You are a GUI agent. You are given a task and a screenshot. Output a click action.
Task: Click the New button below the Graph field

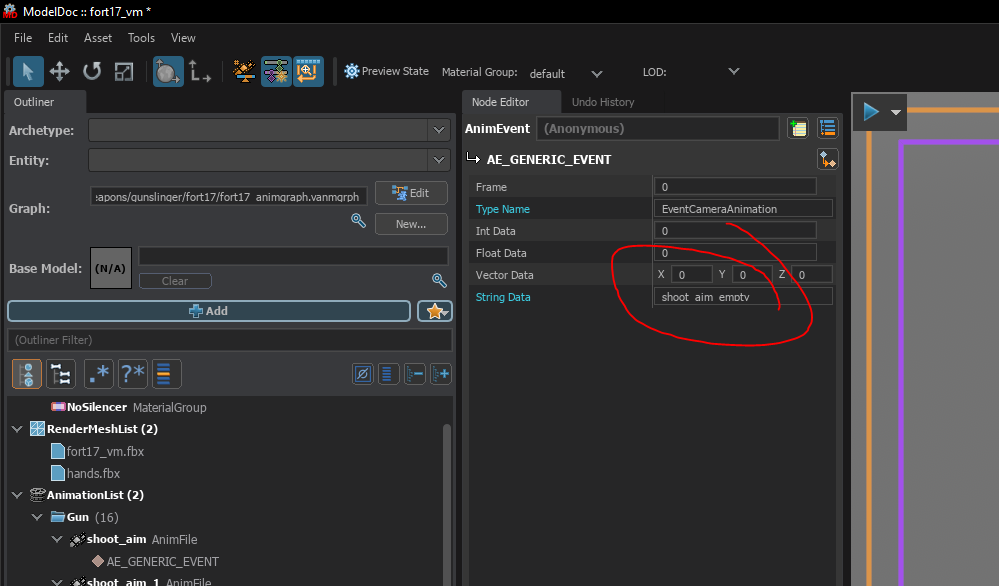tap(411, 223)
